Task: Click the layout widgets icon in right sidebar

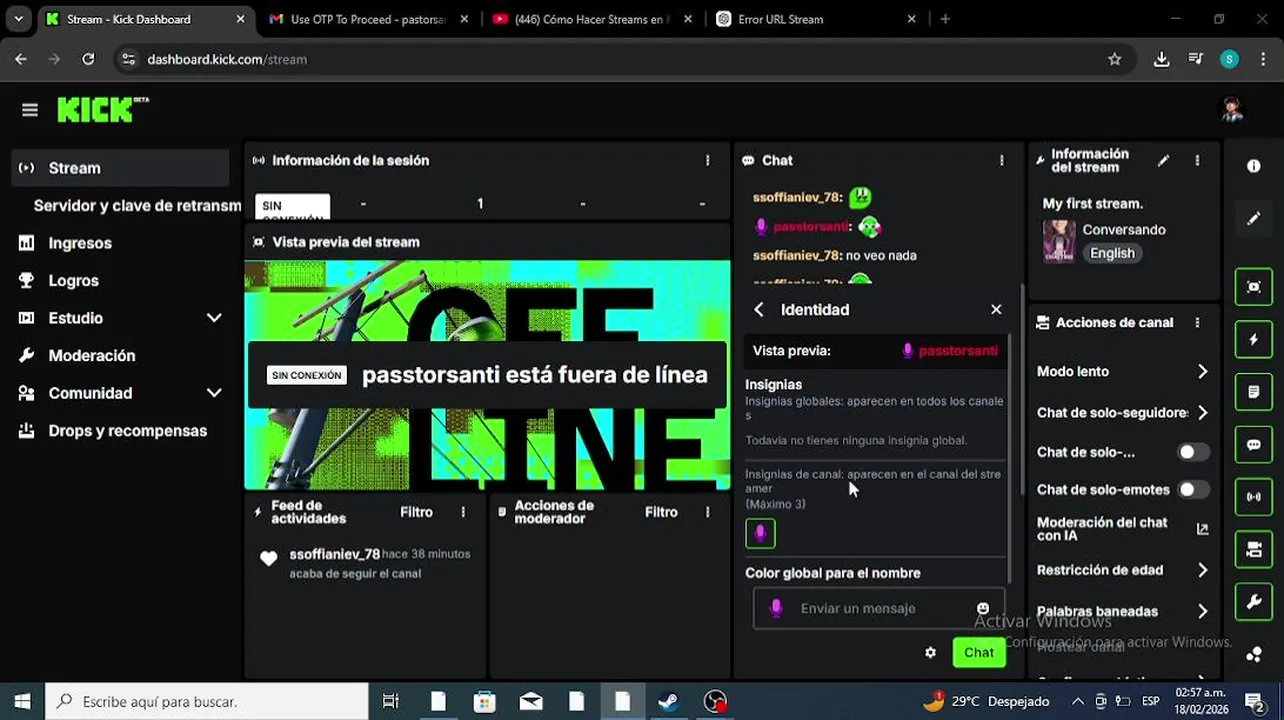Action: (x=1253, y=655)
